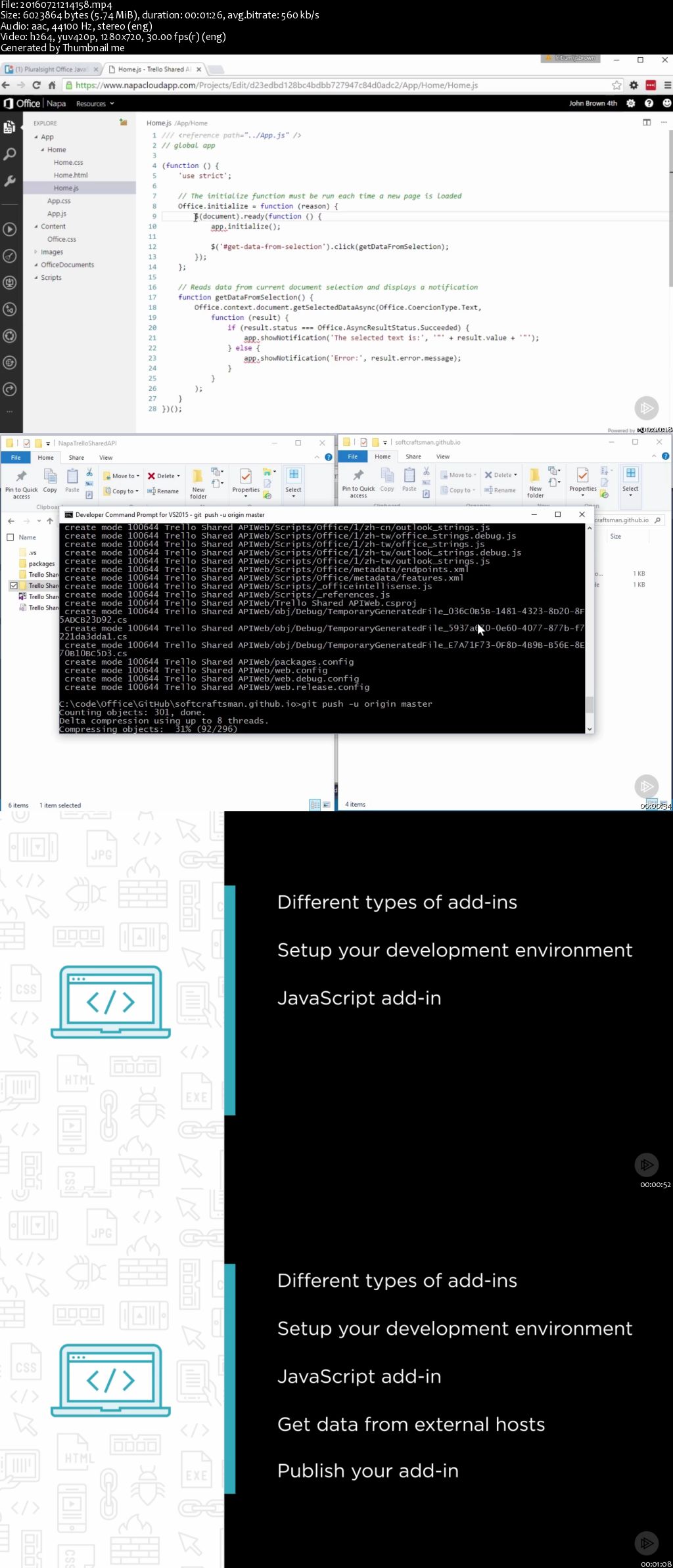Click the Search magnifier in Napa sidebar
The width and height of the screenshot is (673, 1568).
point(10,154)
